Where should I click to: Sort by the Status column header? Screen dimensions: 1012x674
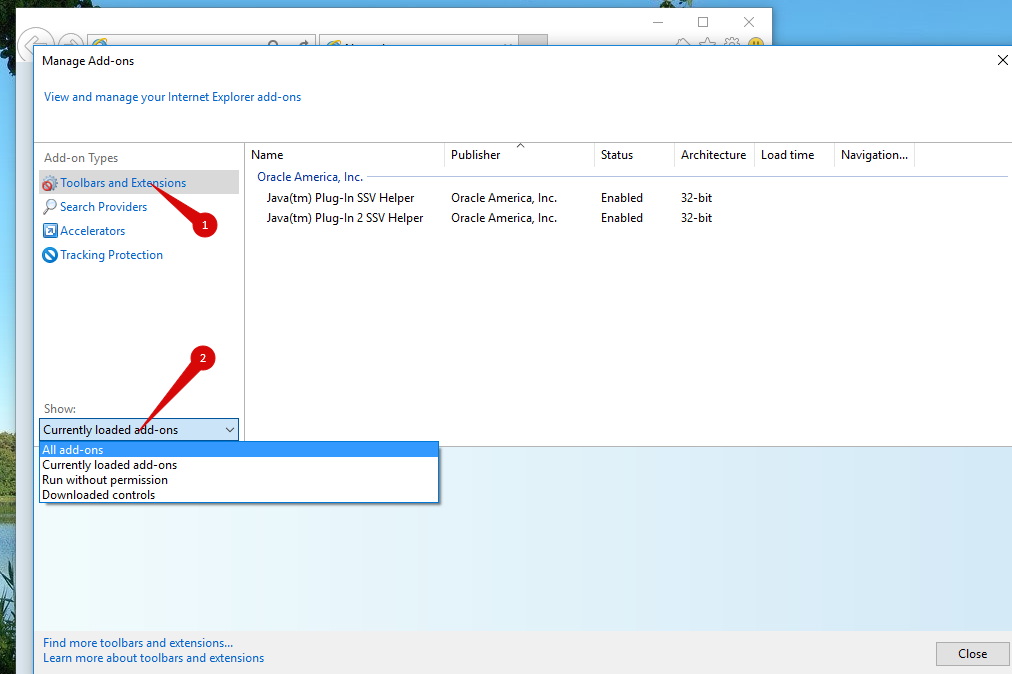point(634,155)
